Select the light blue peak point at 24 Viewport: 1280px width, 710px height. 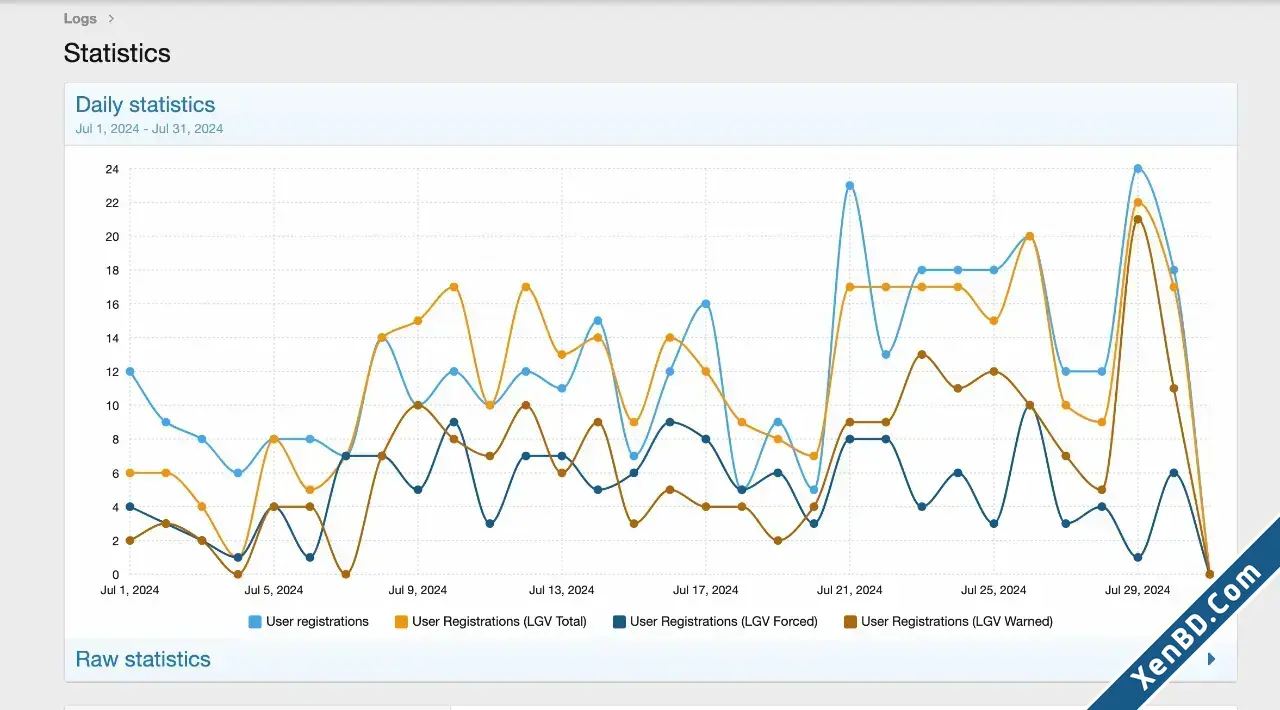pyautogui.click(x=1138, y=169)
